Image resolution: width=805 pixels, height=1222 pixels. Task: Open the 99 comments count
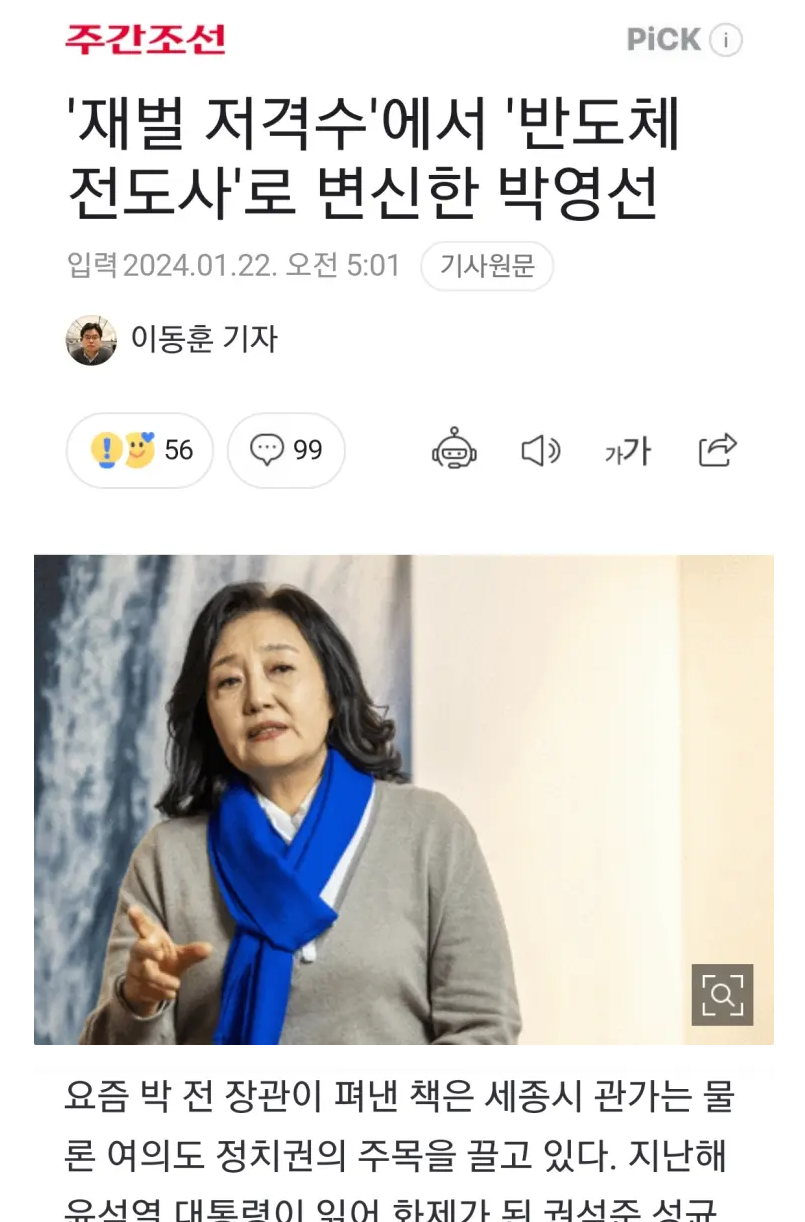(308, 450)
